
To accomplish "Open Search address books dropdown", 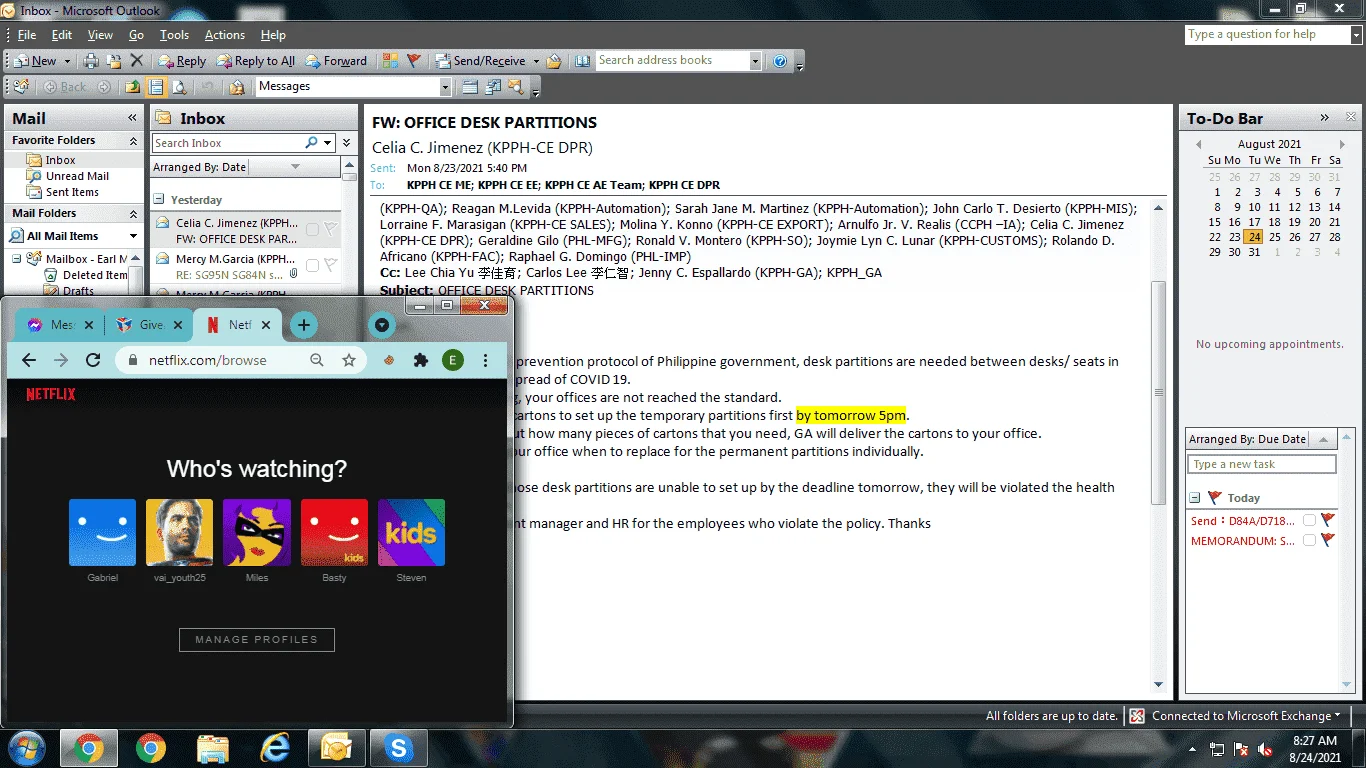I will (755, 61).
